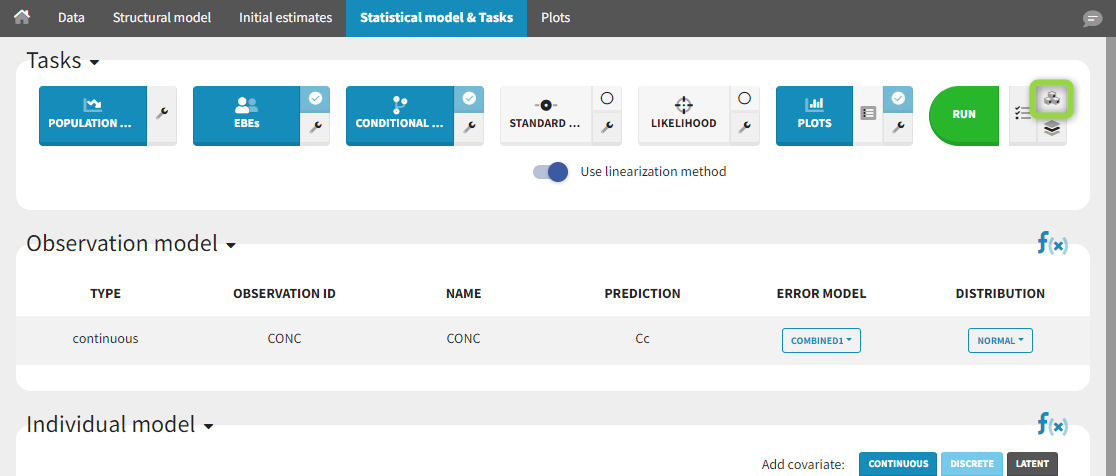The image size is (1116, 476).
Task: Click the highlighted green-bordered icon beside Run
Action: [1051, 99]
